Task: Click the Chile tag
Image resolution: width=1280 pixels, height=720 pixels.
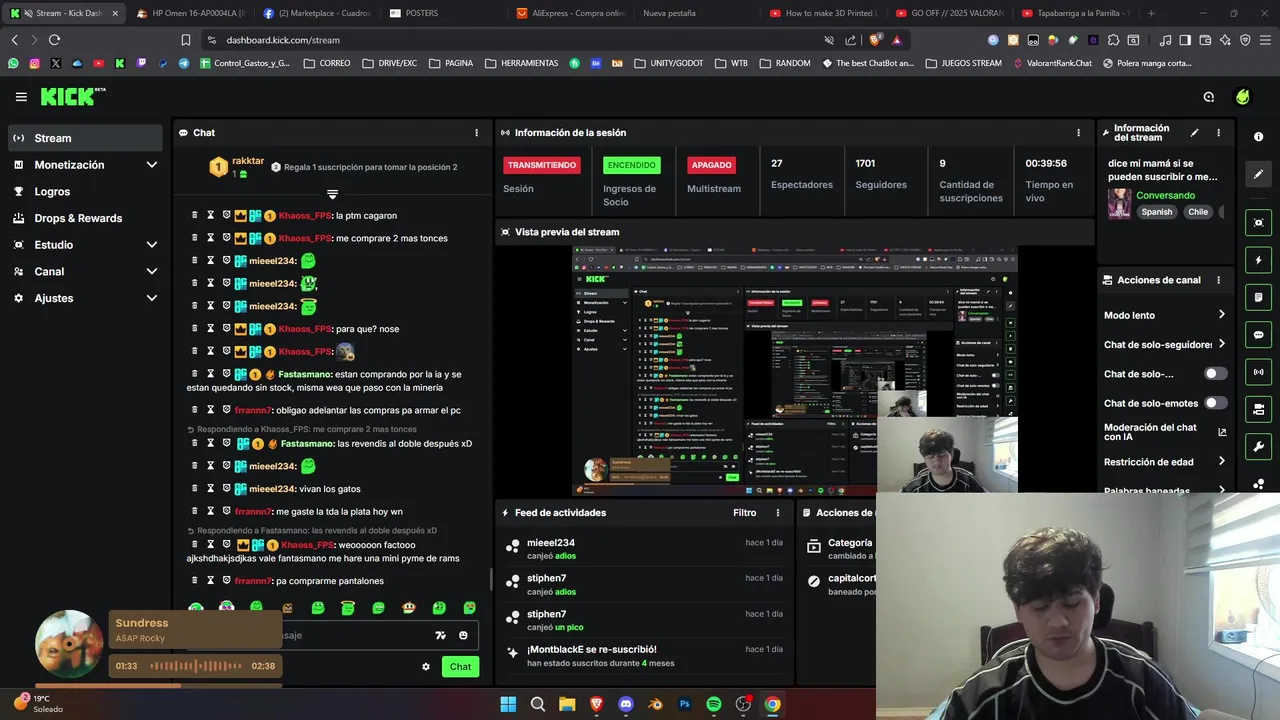Action: [x=1198, y=212]
